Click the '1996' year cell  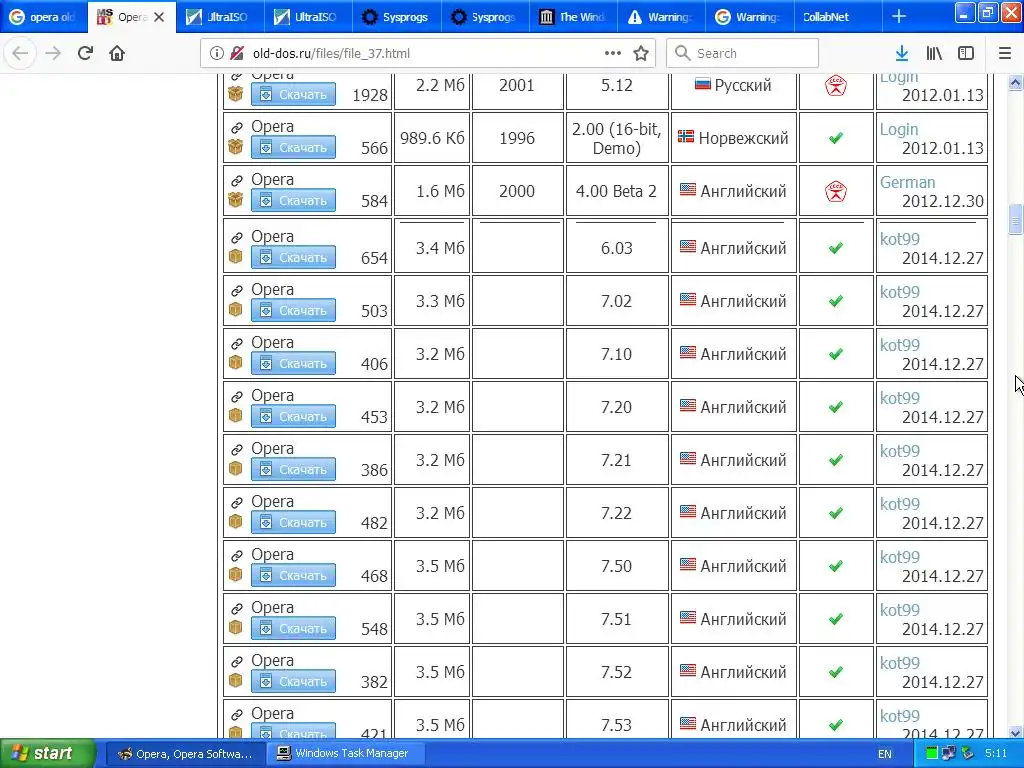pyautogui.click(x=517, y=138)
